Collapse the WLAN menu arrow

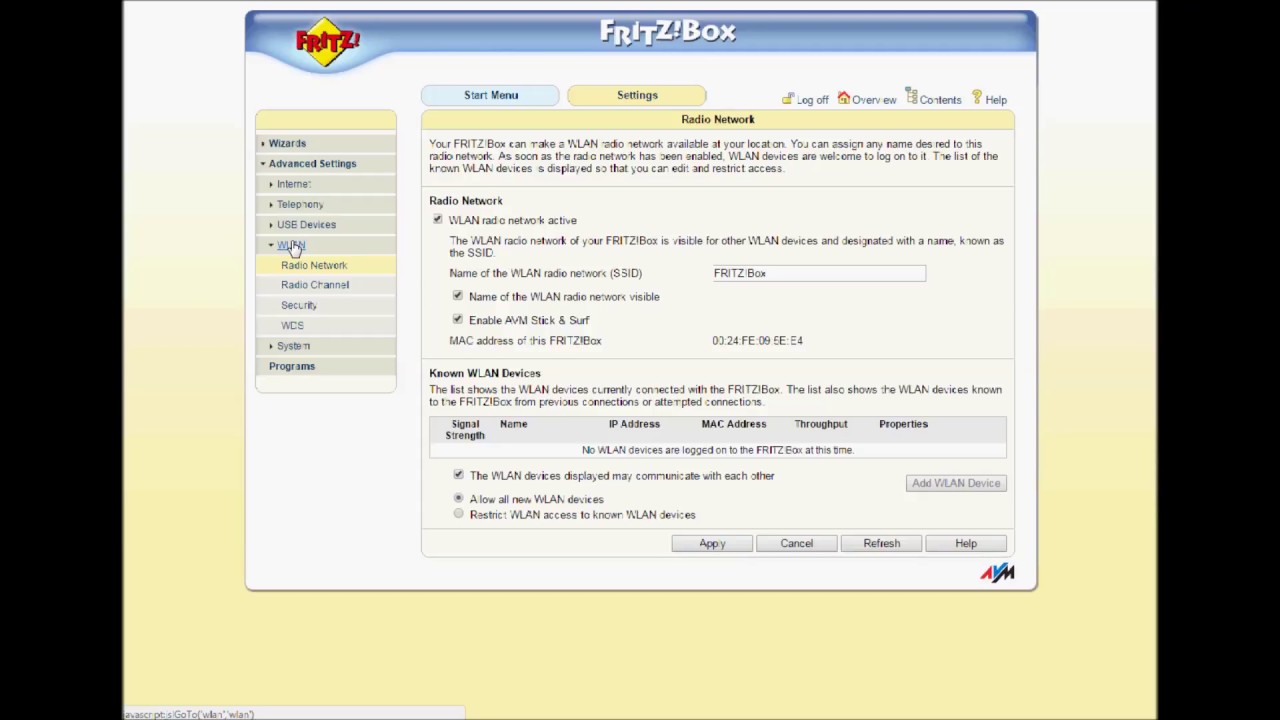(x=271, y=245)
